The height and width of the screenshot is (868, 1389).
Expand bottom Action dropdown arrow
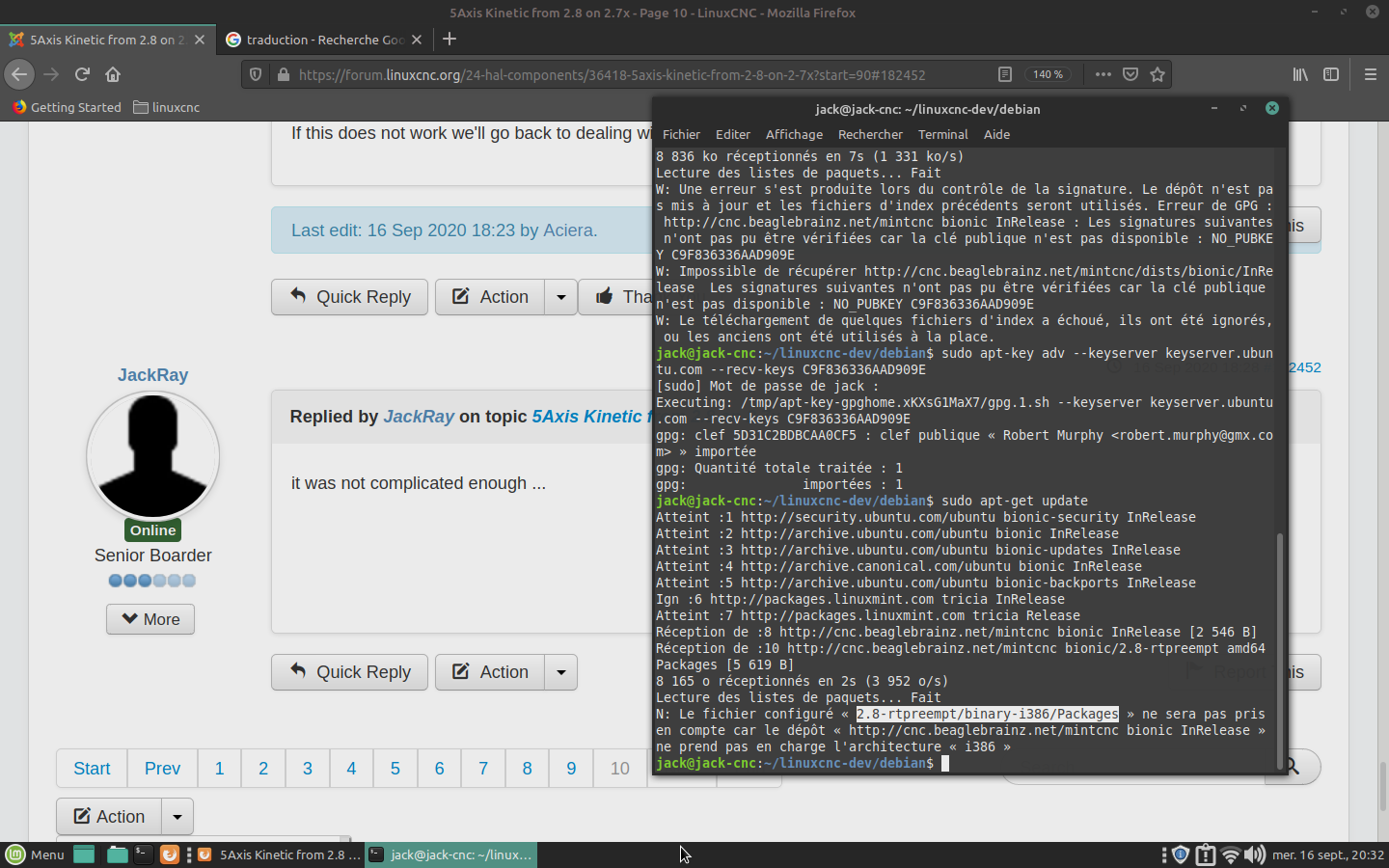pyautogui.click(x=177, y=817)
